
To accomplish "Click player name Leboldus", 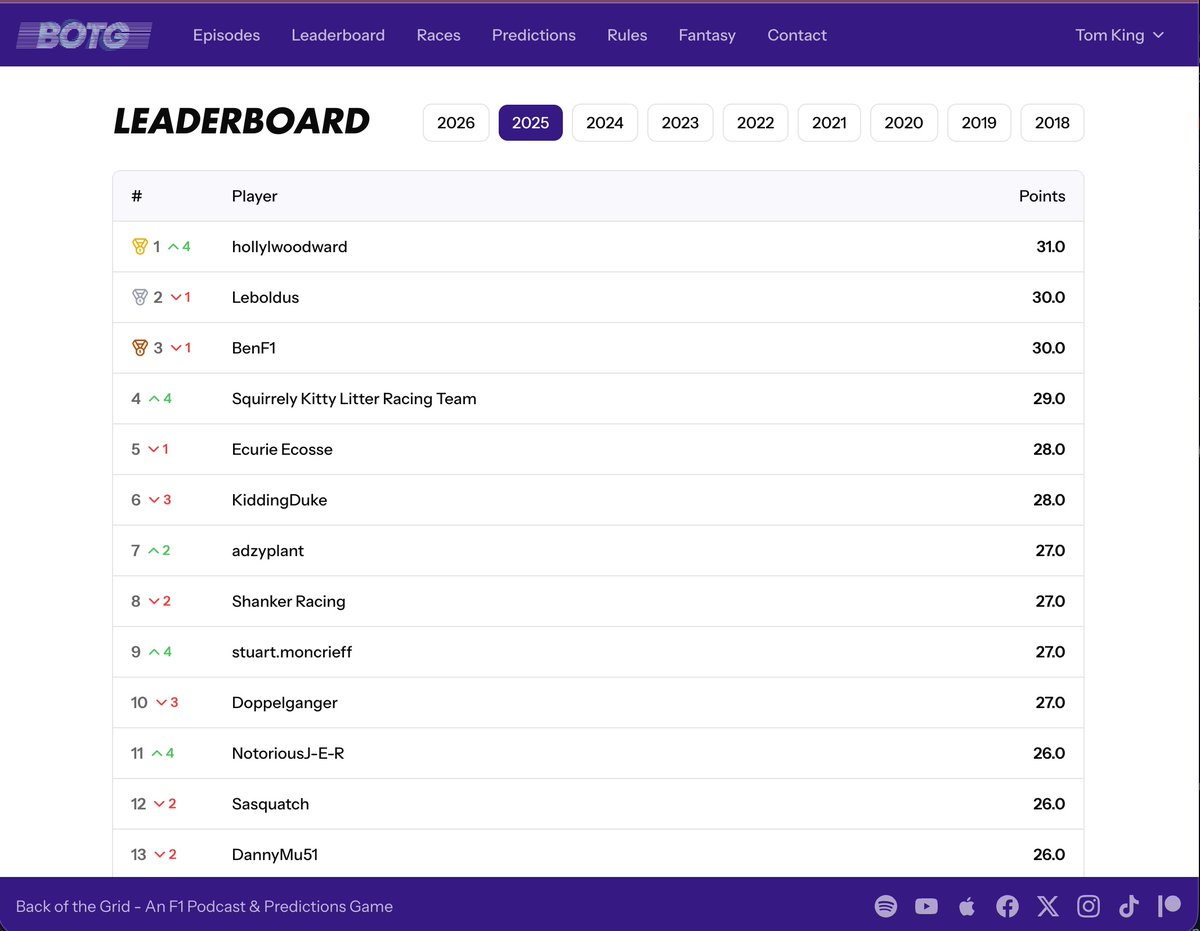I will point(265,297).
